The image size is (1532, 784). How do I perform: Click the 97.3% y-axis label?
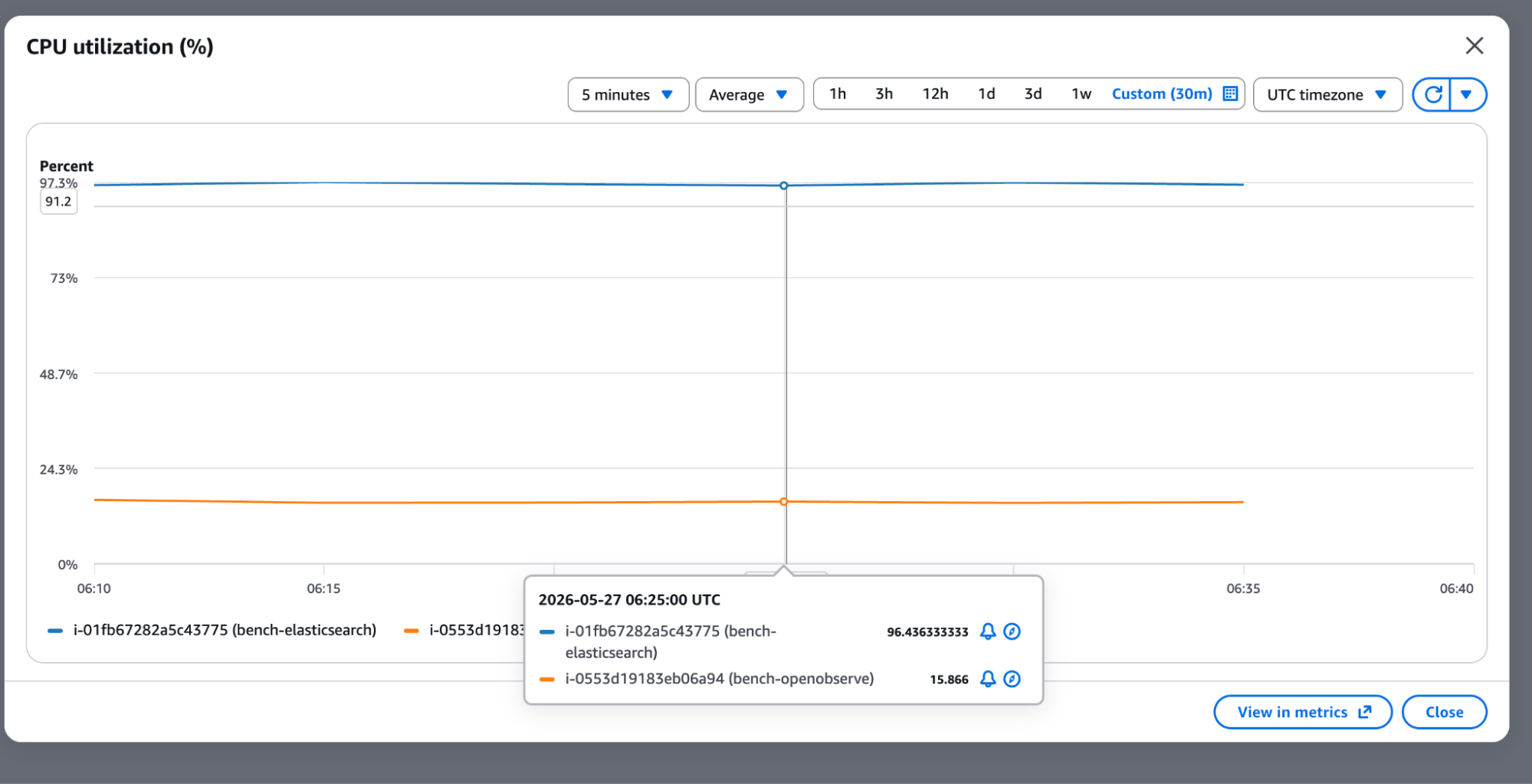(x=59, y=183)
